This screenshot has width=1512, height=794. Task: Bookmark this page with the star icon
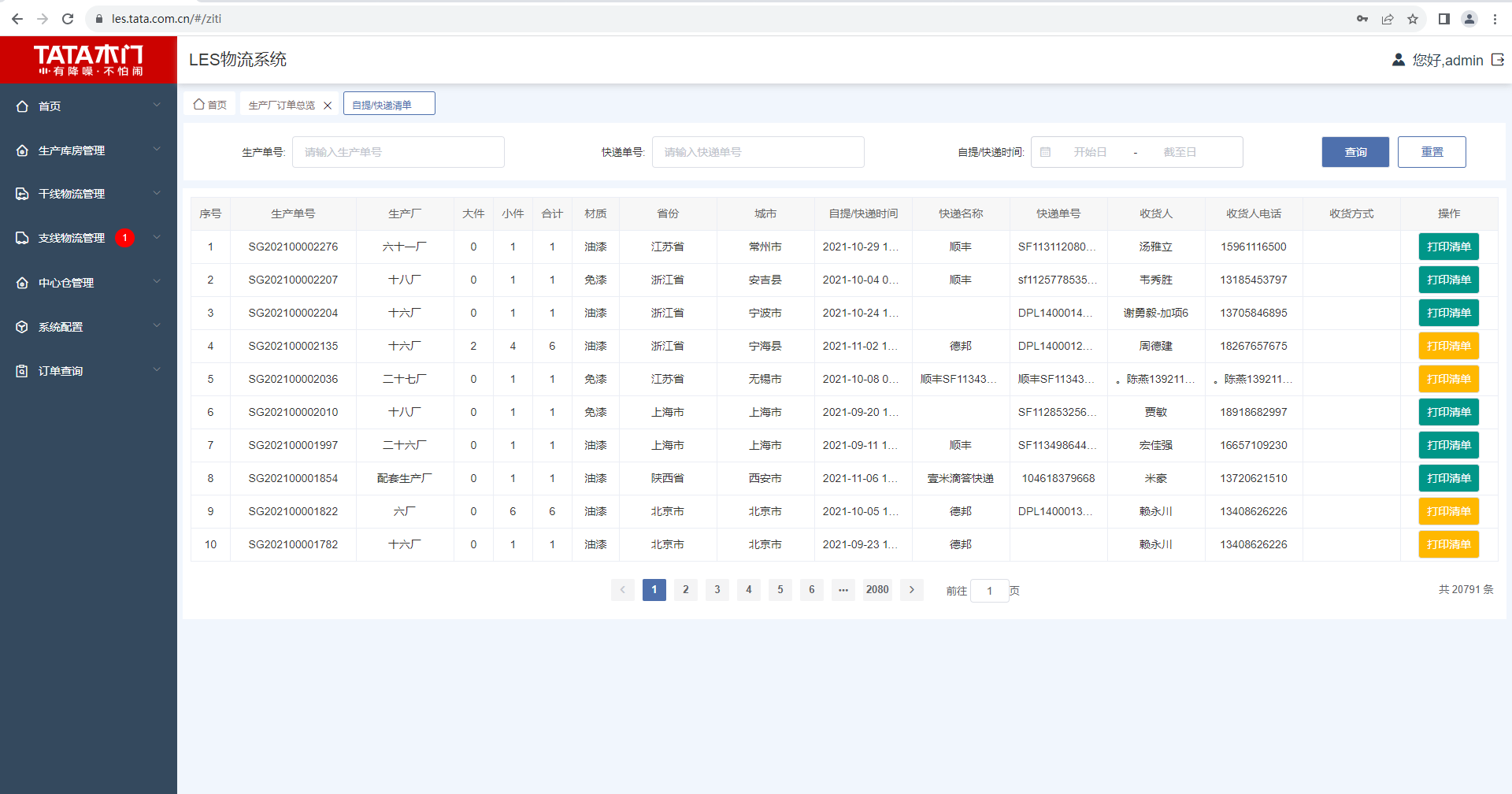click(1413, 19)
